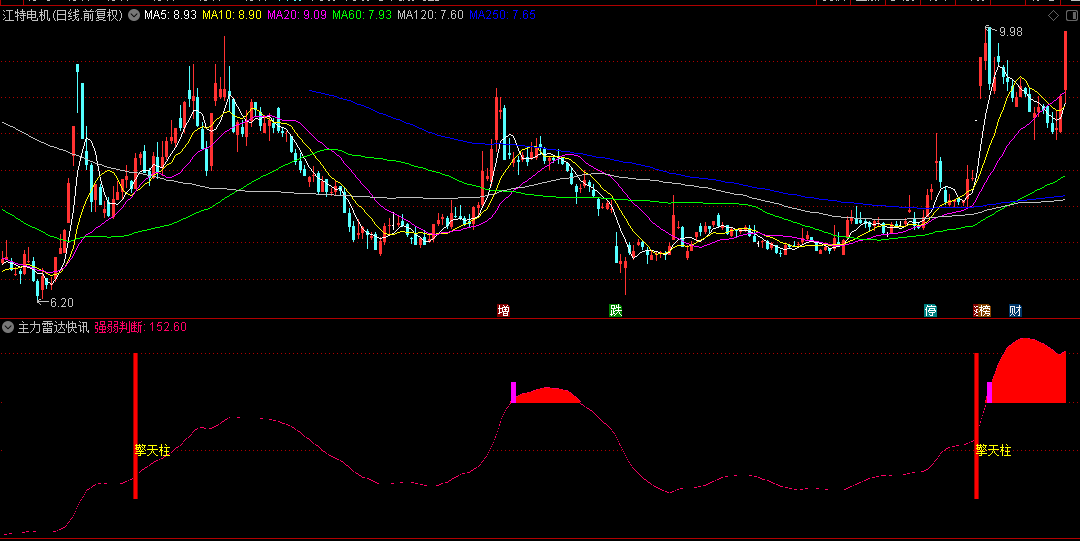The image size is (1080, 541).
Task: Click the teal 停 event marker
Action: 931,311
